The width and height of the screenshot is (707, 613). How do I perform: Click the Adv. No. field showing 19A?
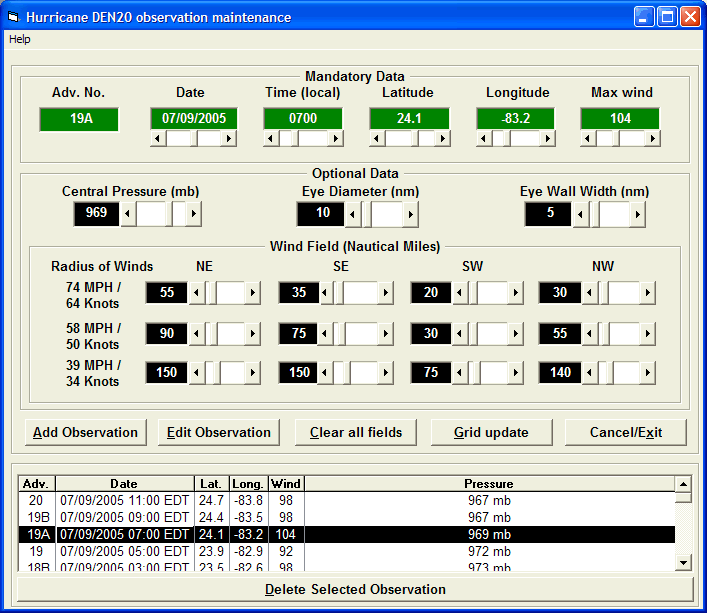(x=79, y=118)
